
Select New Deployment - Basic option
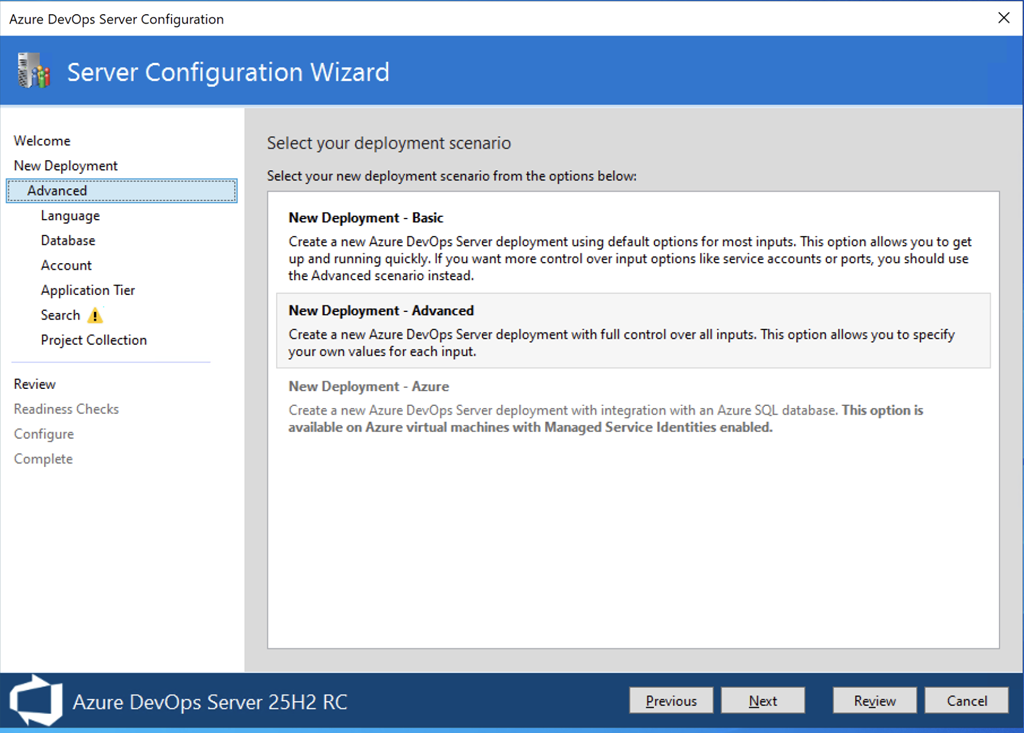(x=366, y=218)
